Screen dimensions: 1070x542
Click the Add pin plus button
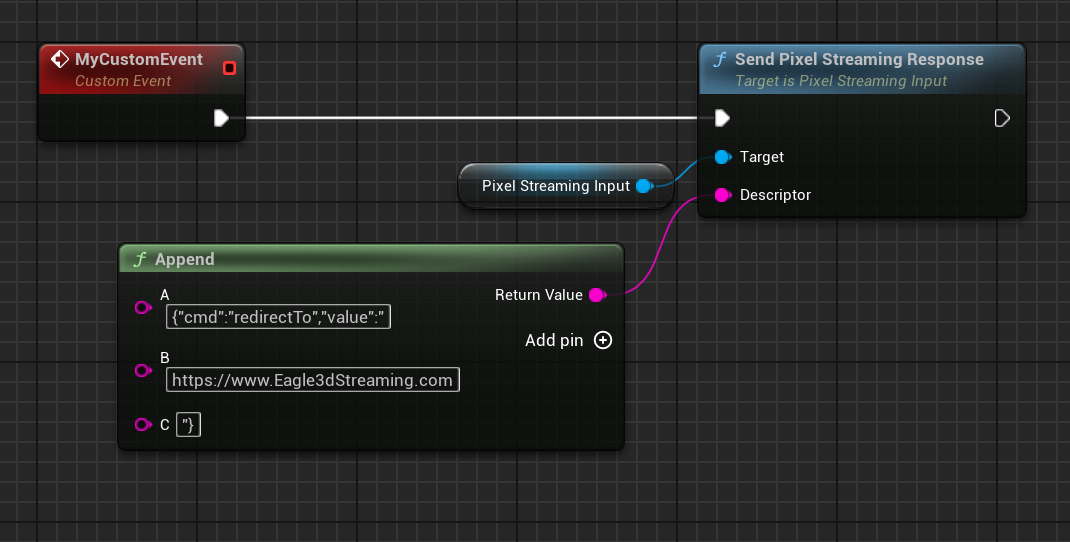tap(603, 340)
